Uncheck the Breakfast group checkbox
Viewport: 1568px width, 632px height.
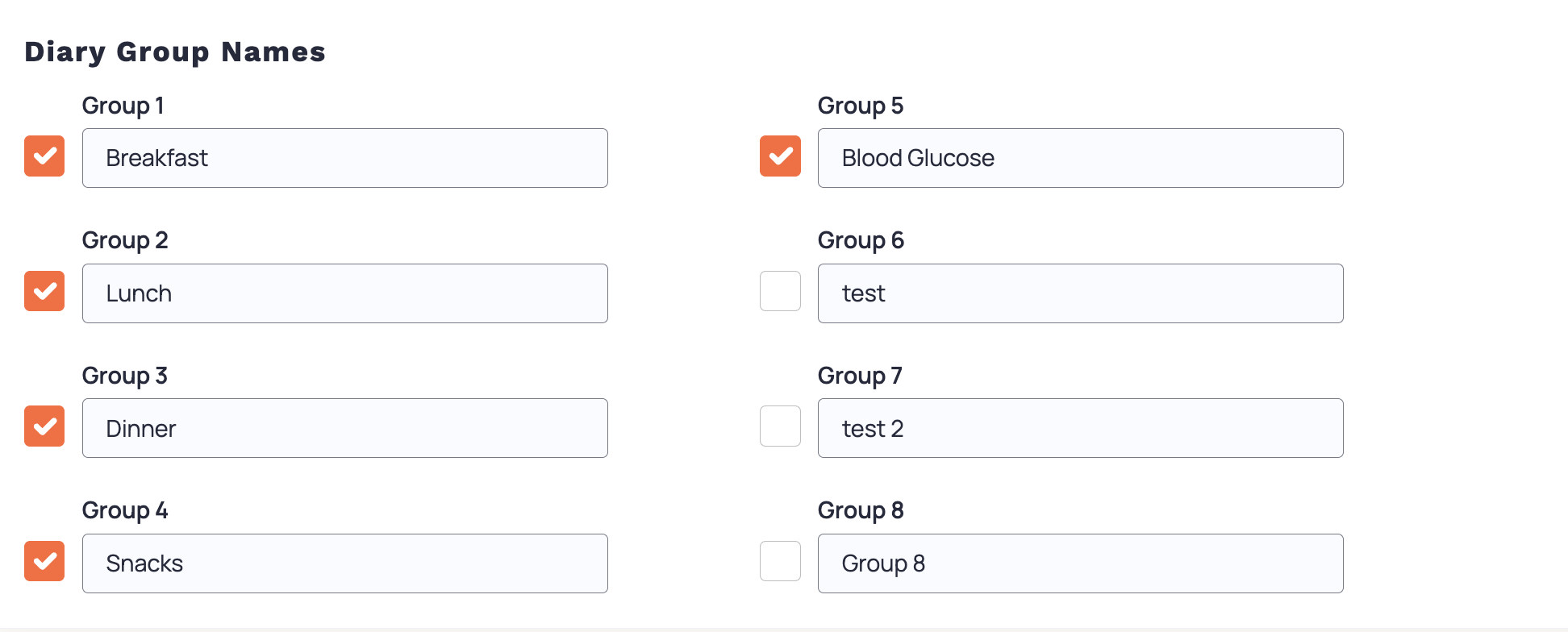coord(44,156)
